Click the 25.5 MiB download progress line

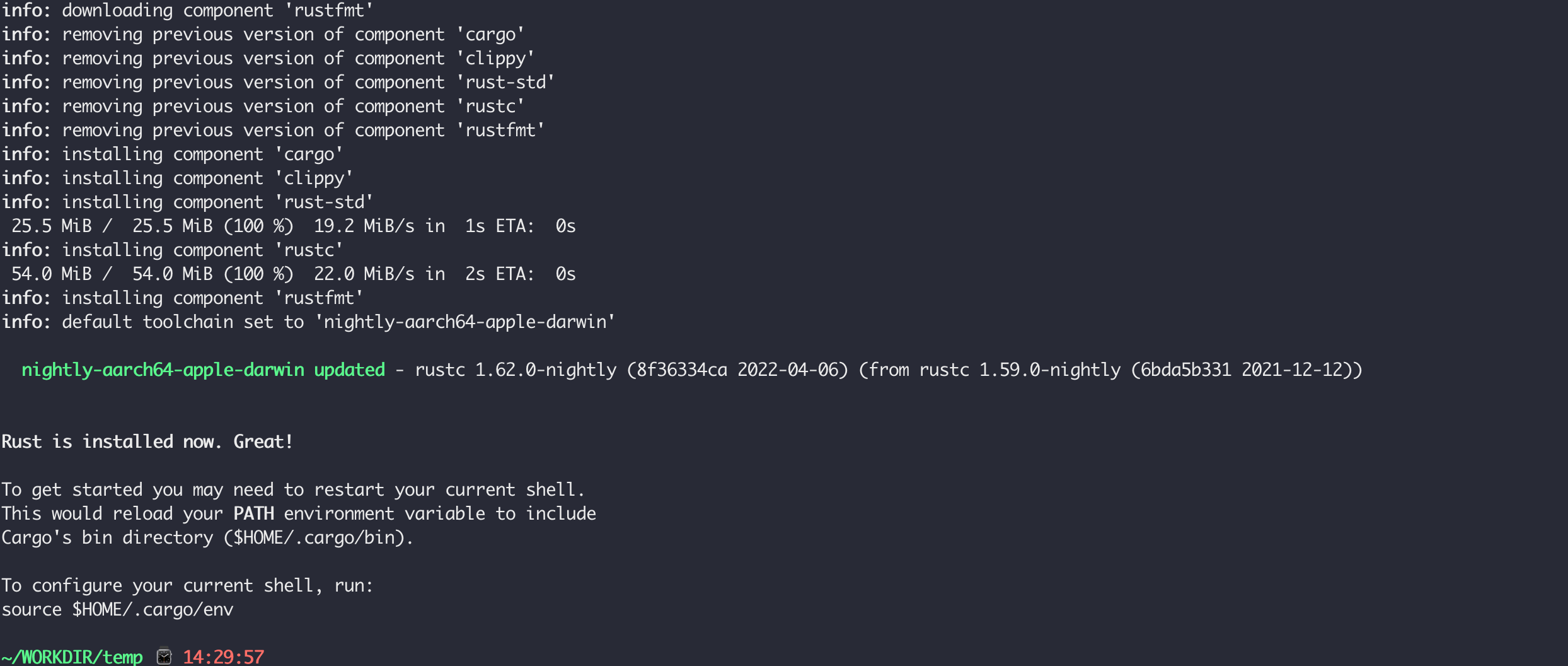[x=293, y=226]
